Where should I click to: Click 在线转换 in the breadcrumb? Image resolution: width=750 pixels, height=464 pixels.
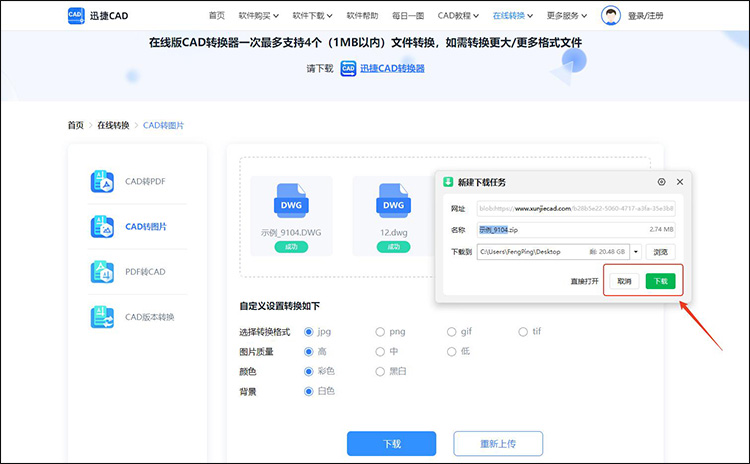click(113, 125)
